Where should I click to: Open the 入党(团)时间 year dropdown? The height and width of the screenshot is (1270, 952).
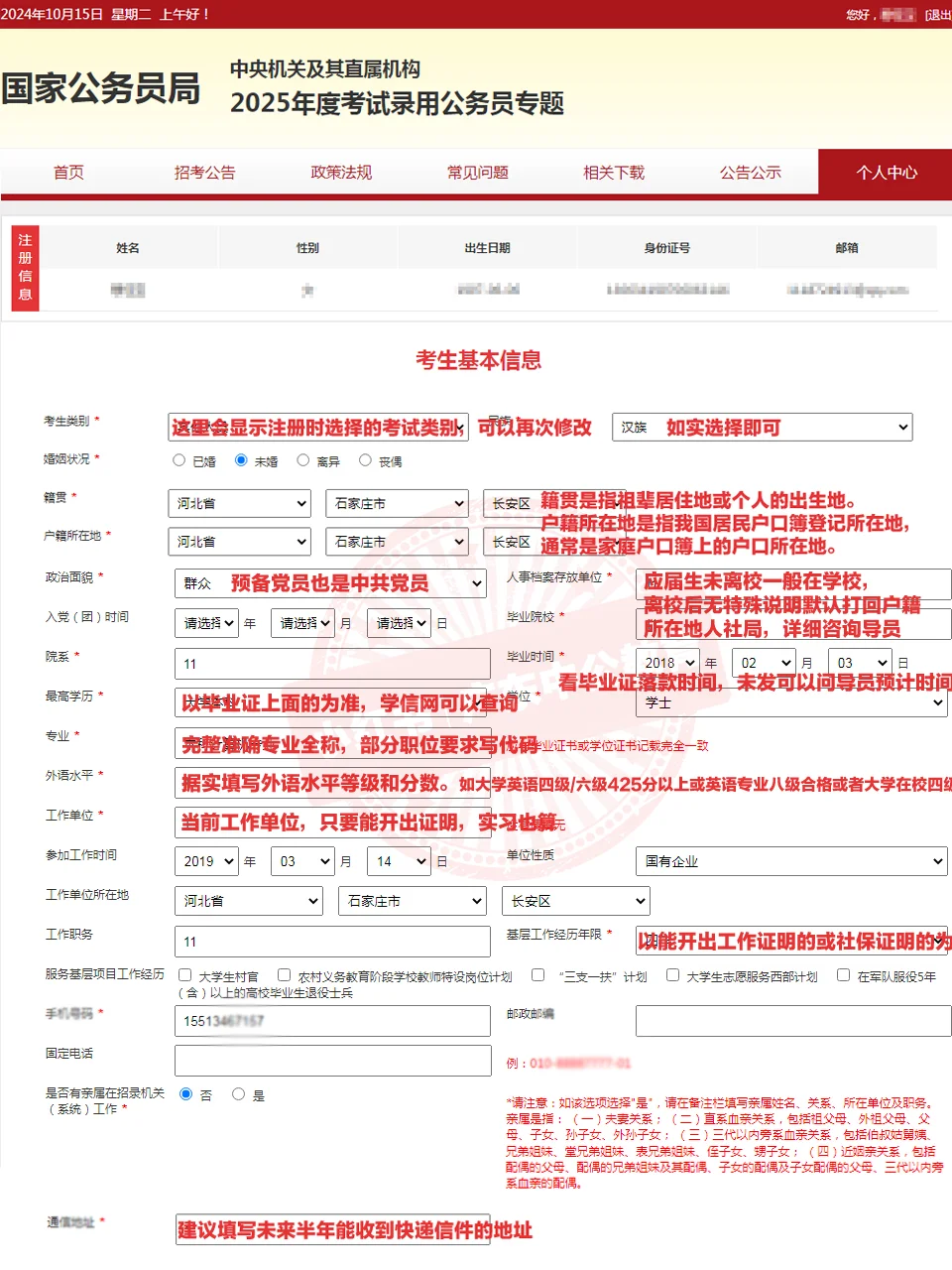click(x=206, y=623)
